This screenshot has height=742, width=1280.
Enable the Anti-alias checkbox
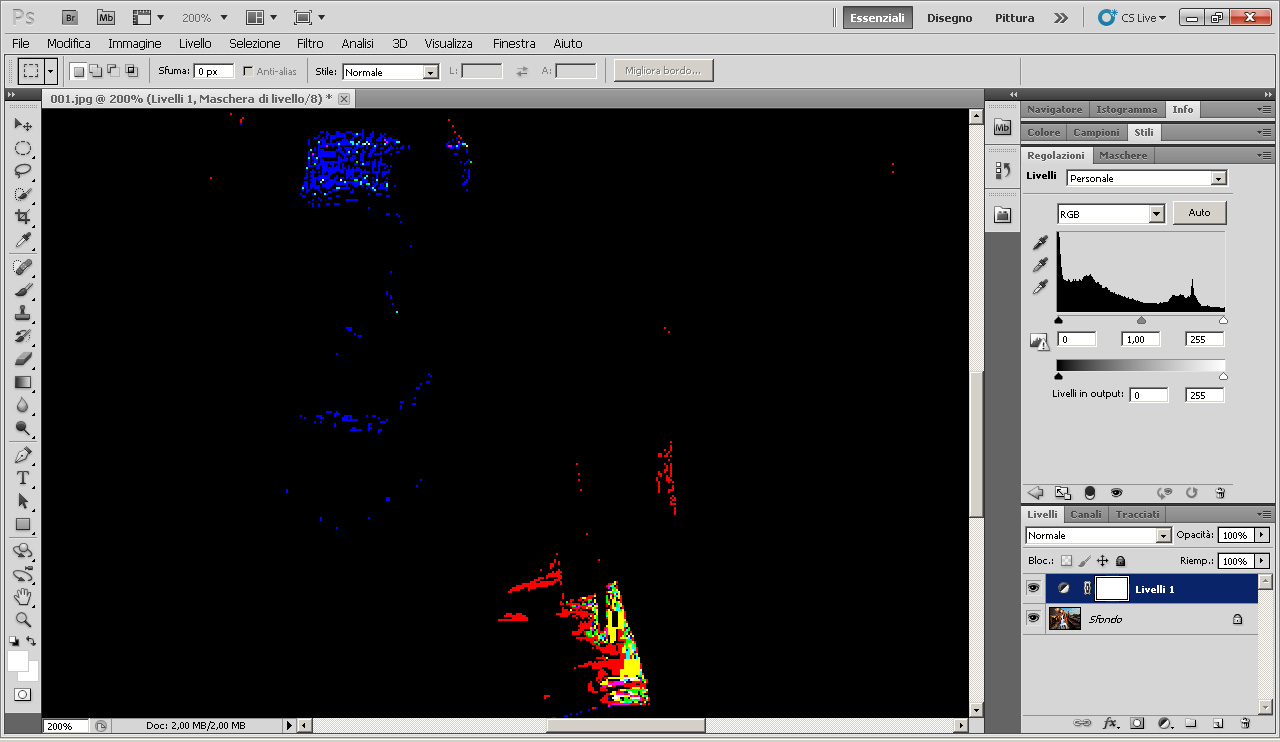pos(248,71)
